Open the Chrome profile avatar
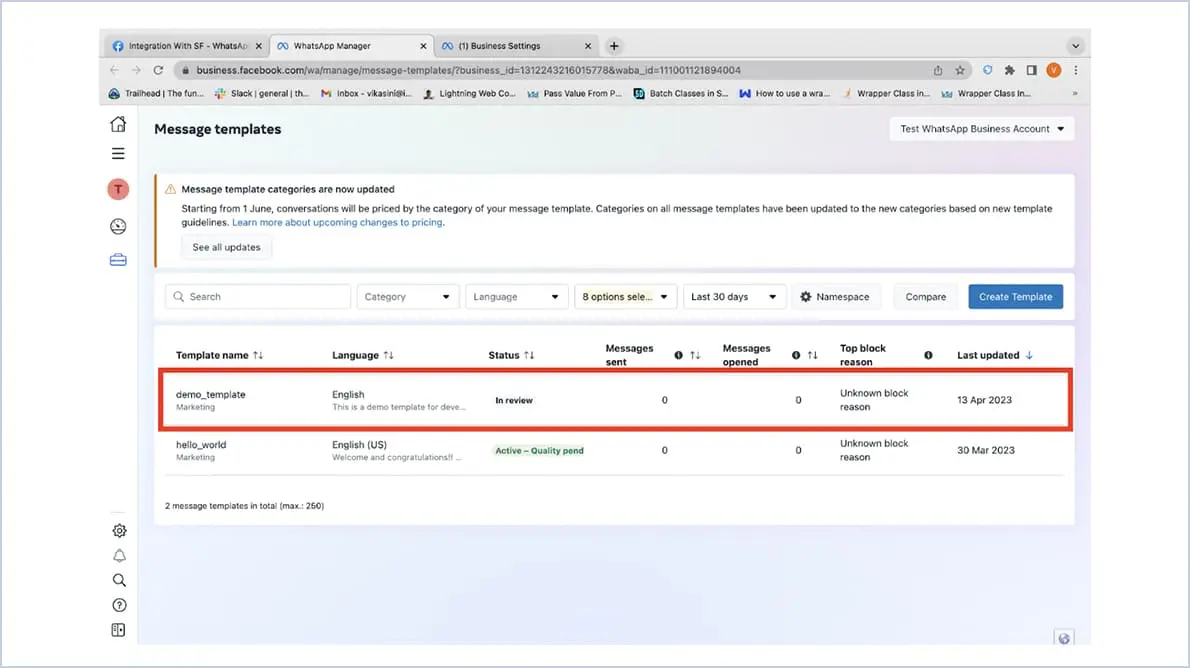The height and width of the screenshot is (668, 1190). (x=1053, y=70)
